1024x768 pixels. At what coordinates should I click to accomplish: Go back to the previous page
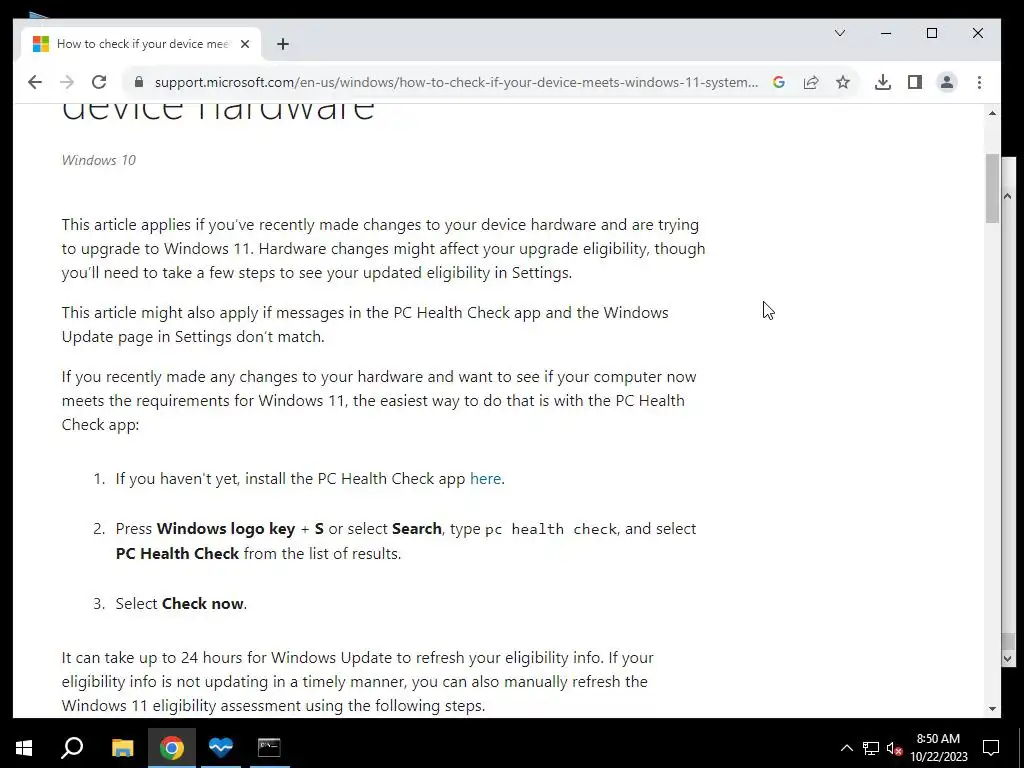click(35, 82)
